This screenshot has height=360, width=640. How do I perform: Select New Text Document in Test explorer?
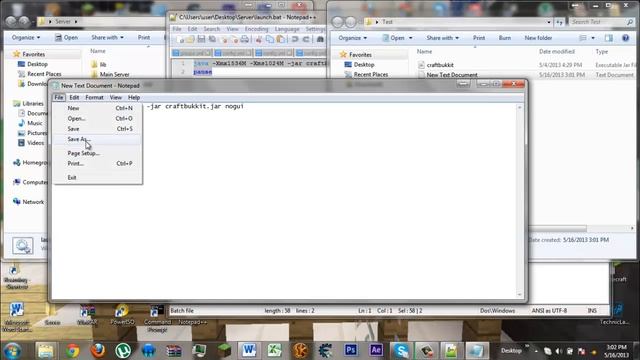point(452,75)
